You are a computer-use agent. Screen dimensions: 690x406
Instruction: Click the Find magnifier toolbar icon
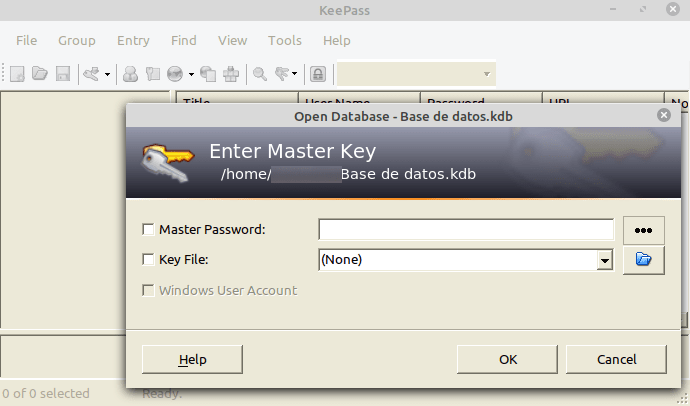(260, 73)
